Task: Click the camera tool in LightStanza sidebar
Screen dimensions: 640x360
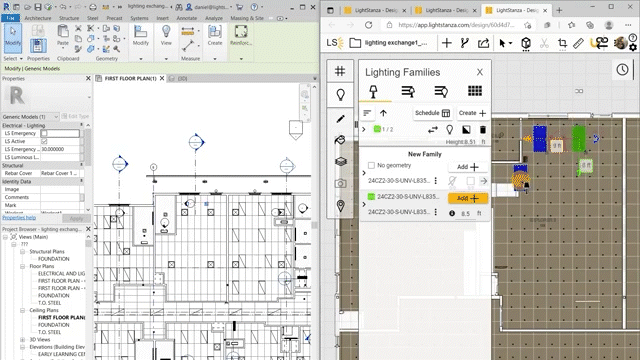Action: pos(340,184)
